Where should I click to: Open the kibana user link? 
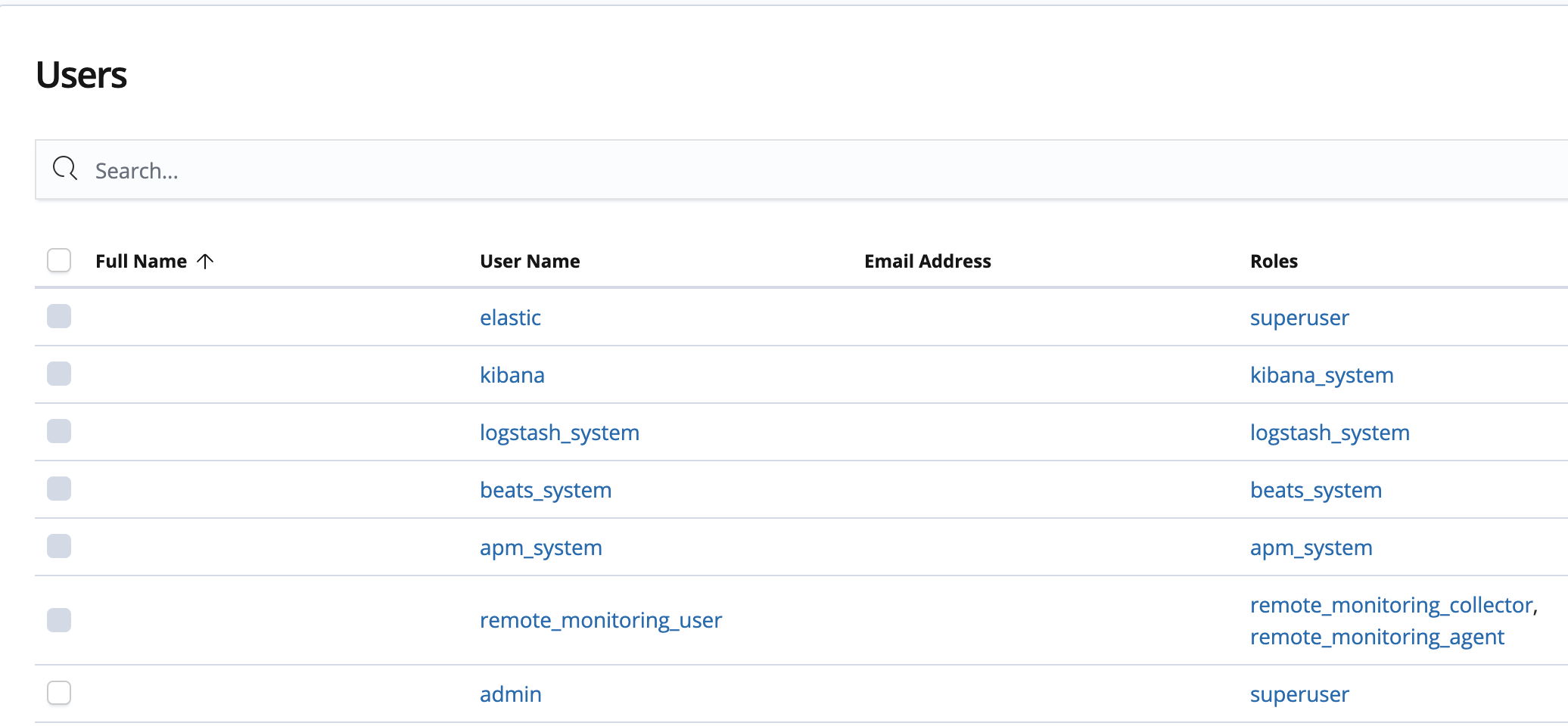coord(512,375)
